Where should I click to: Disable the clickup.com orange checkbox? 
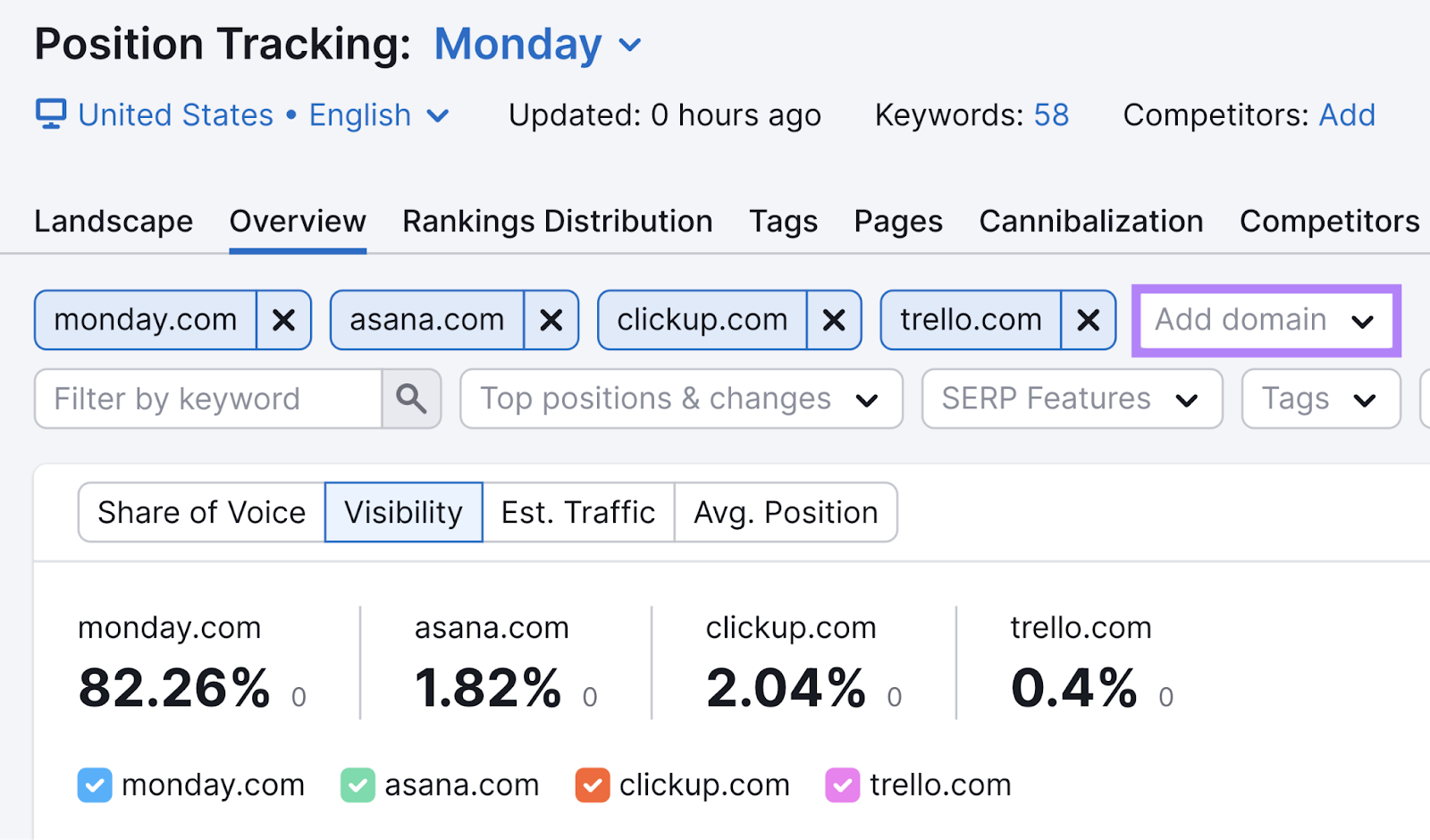point(592,785)
